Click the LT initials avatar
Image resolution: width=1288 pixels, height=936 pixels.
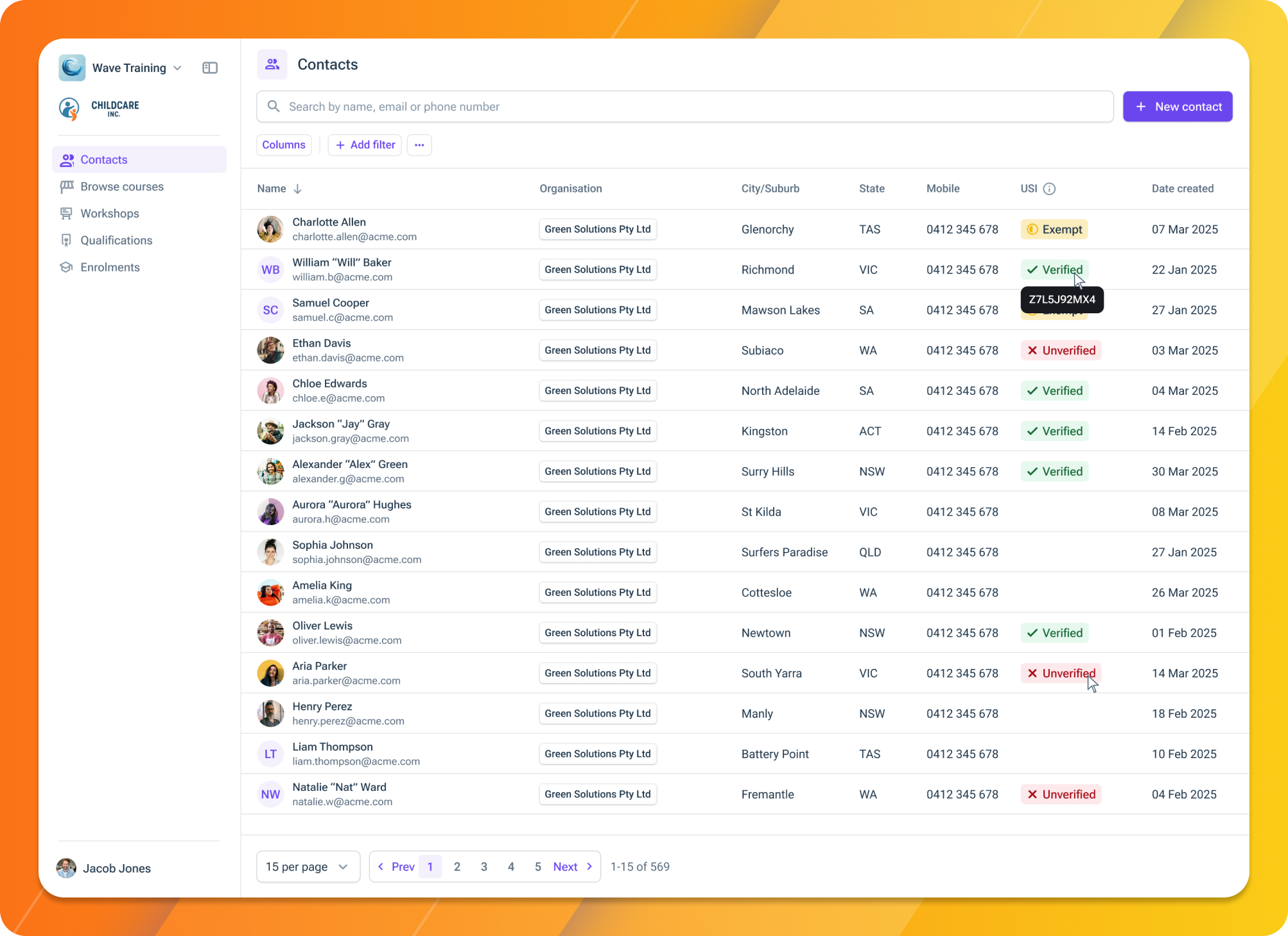270,754
